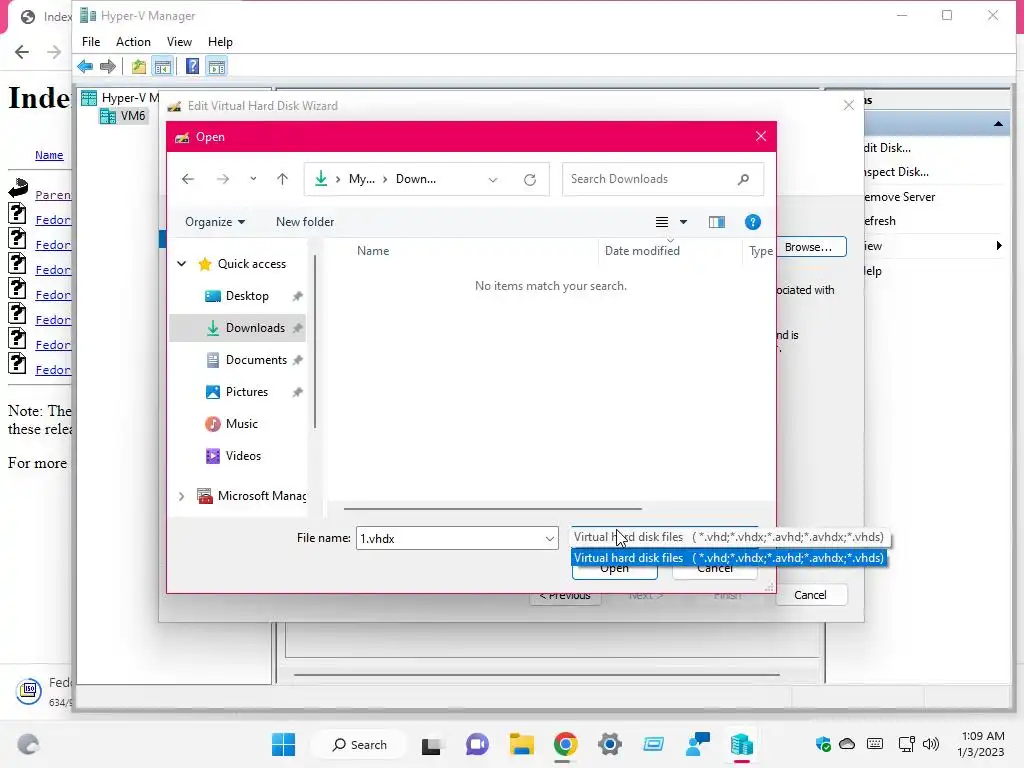Screen dimensions: 1024x768
Task: Open the clock and date flyout
Action: click(x=982, y=744)
